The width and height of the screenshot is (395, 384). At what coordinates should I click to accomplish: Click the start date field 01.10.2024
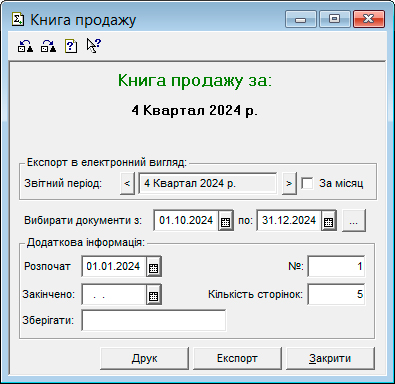point(186,220)
